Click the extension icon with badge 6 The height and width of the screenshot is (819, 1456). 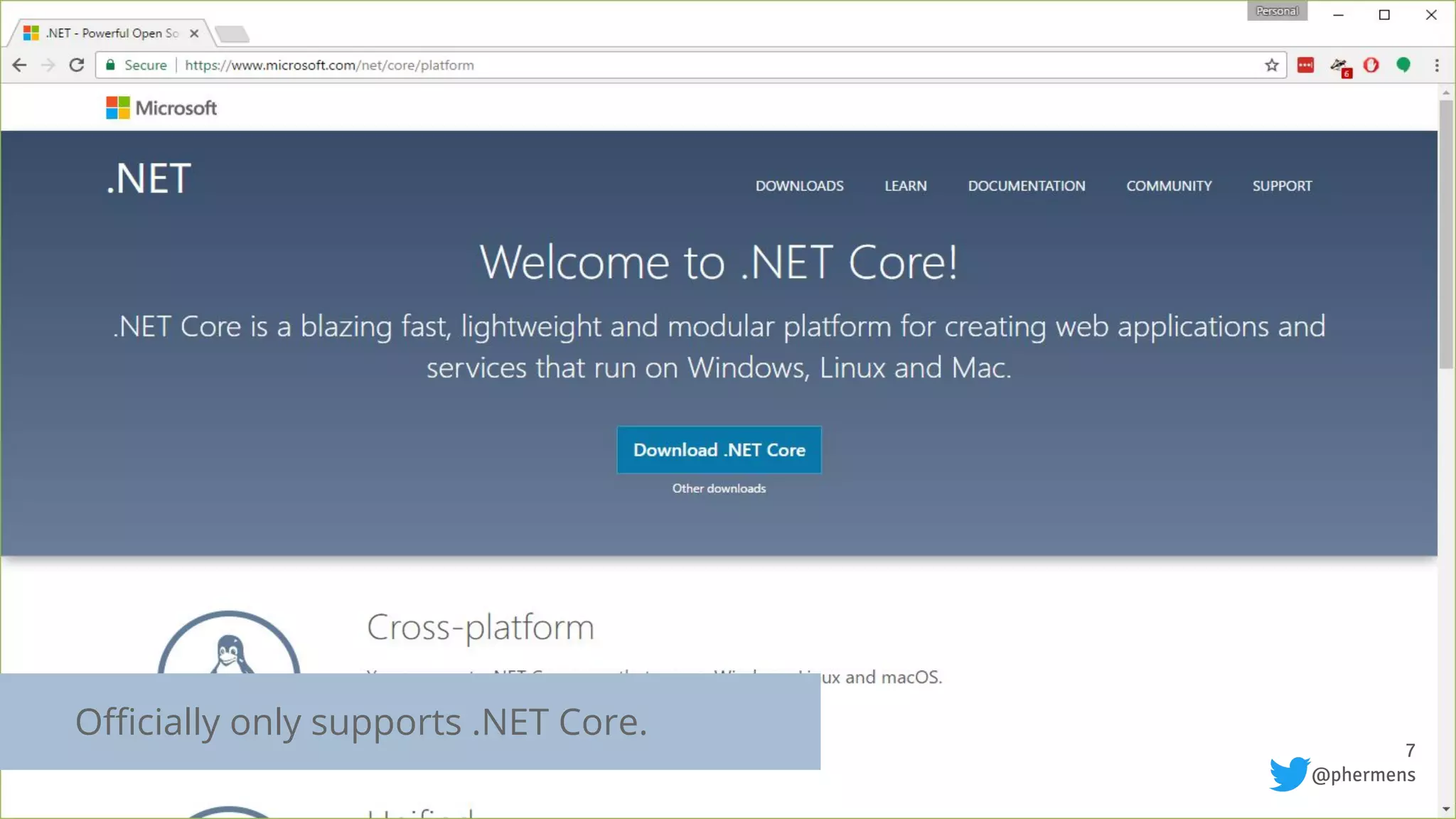pos(1340,67)
